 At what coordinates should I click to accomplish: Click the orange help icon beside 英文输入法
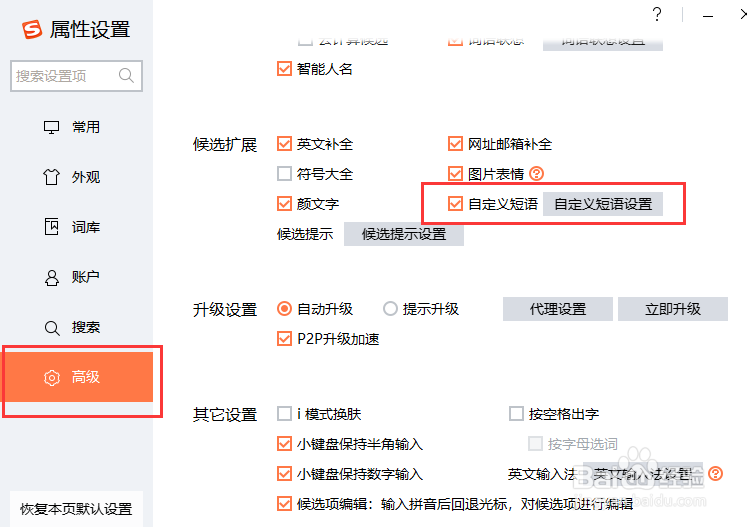tap(715, 473)
